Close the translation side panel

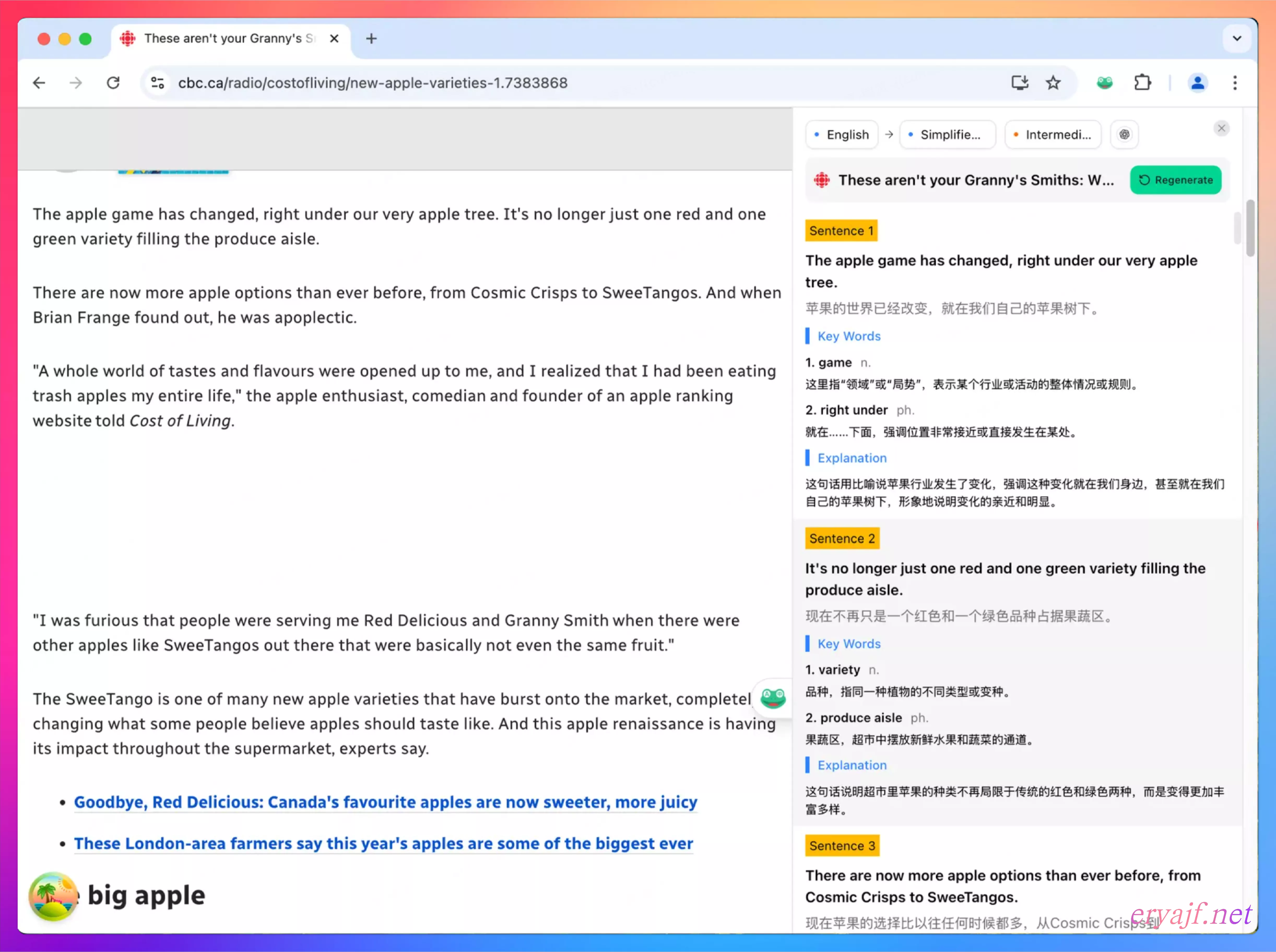pos(1221,128)
